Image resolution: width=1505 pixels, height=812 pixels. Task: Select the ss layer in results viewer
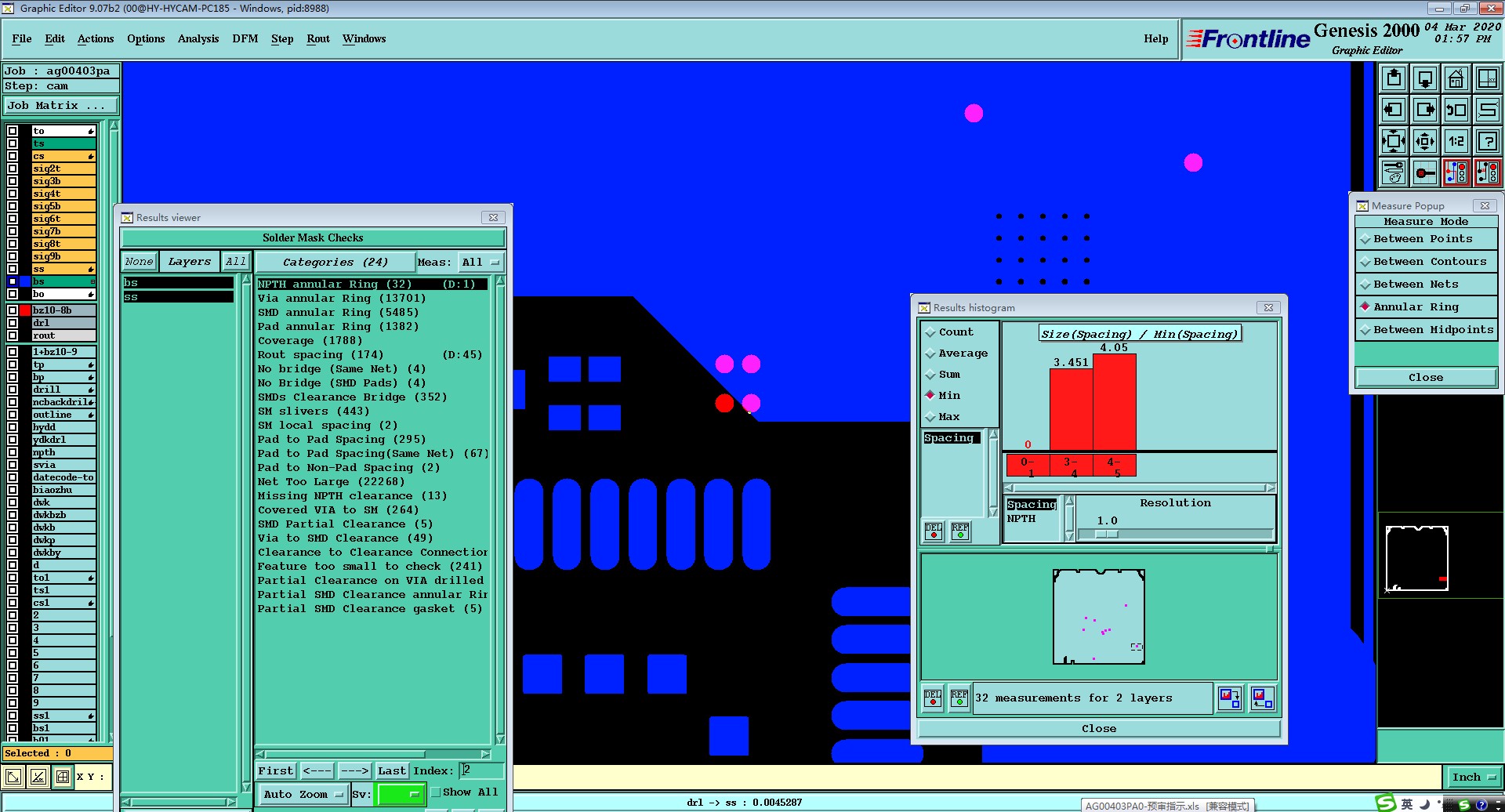pyautogui.click(x=178, y=297)
